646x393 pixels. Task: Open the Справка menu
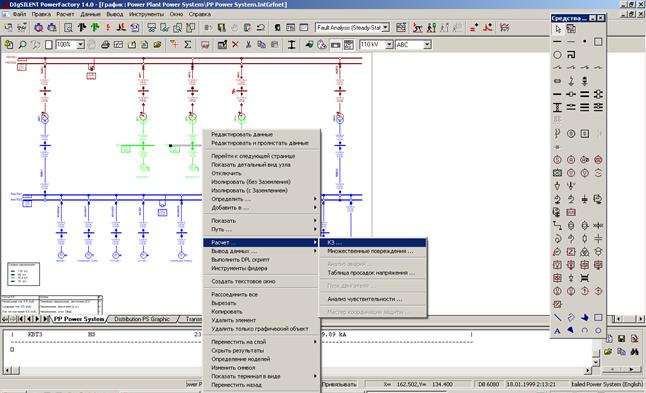click(x=200, y=14)
